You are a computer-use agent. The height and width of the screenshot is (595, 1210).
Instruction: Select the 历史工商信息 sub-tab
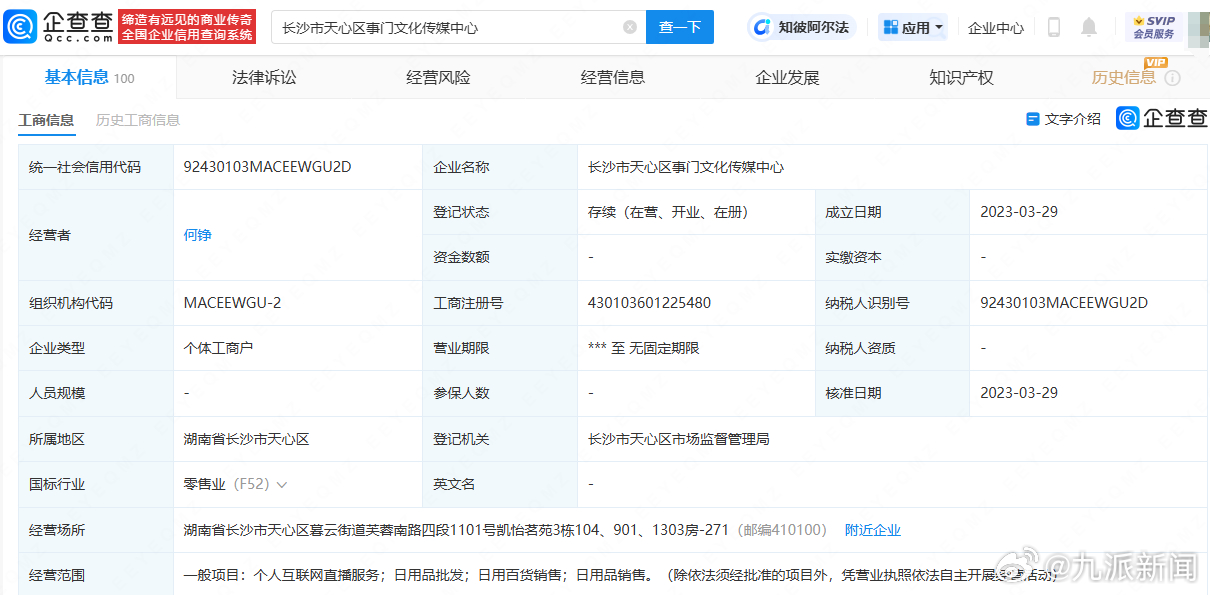[138, 120]
